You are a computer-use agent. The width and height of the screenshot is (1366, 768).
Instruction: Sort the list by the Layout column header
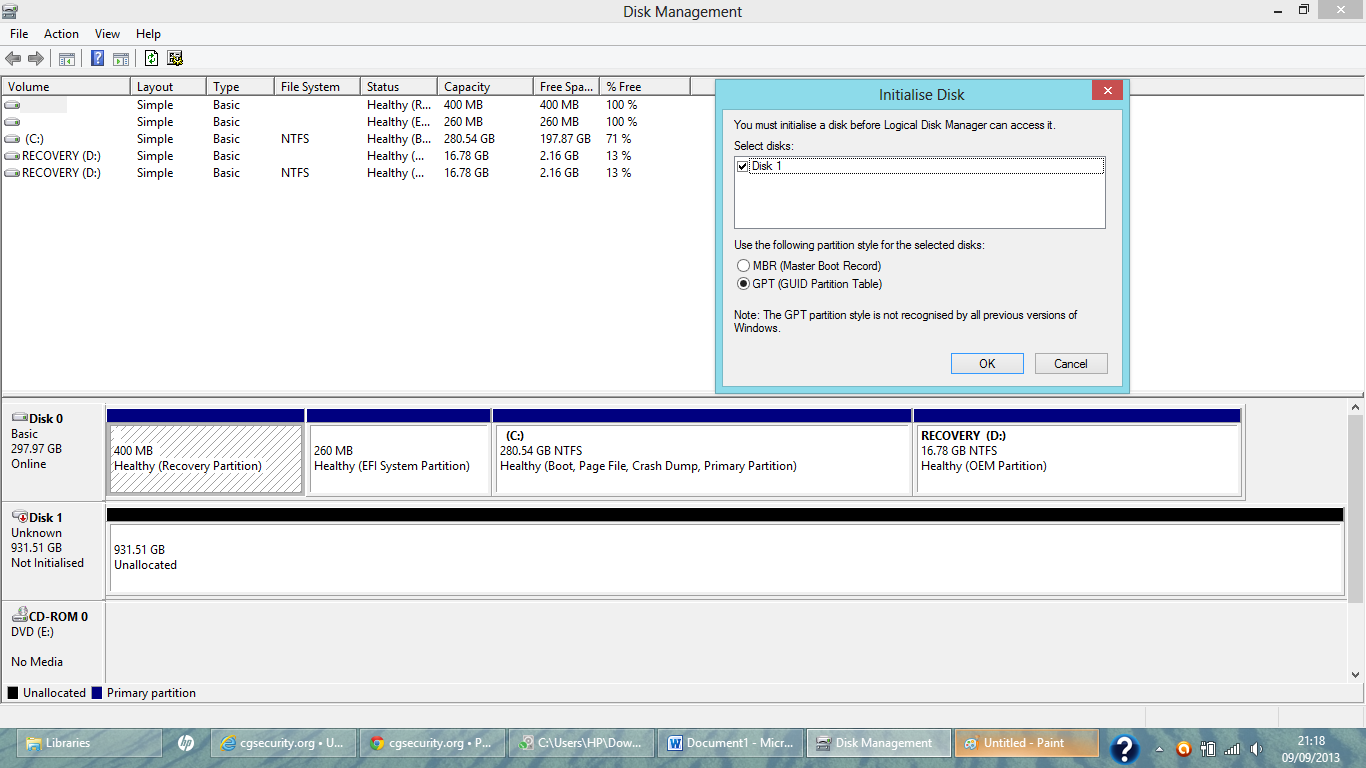tap(168, 87)
